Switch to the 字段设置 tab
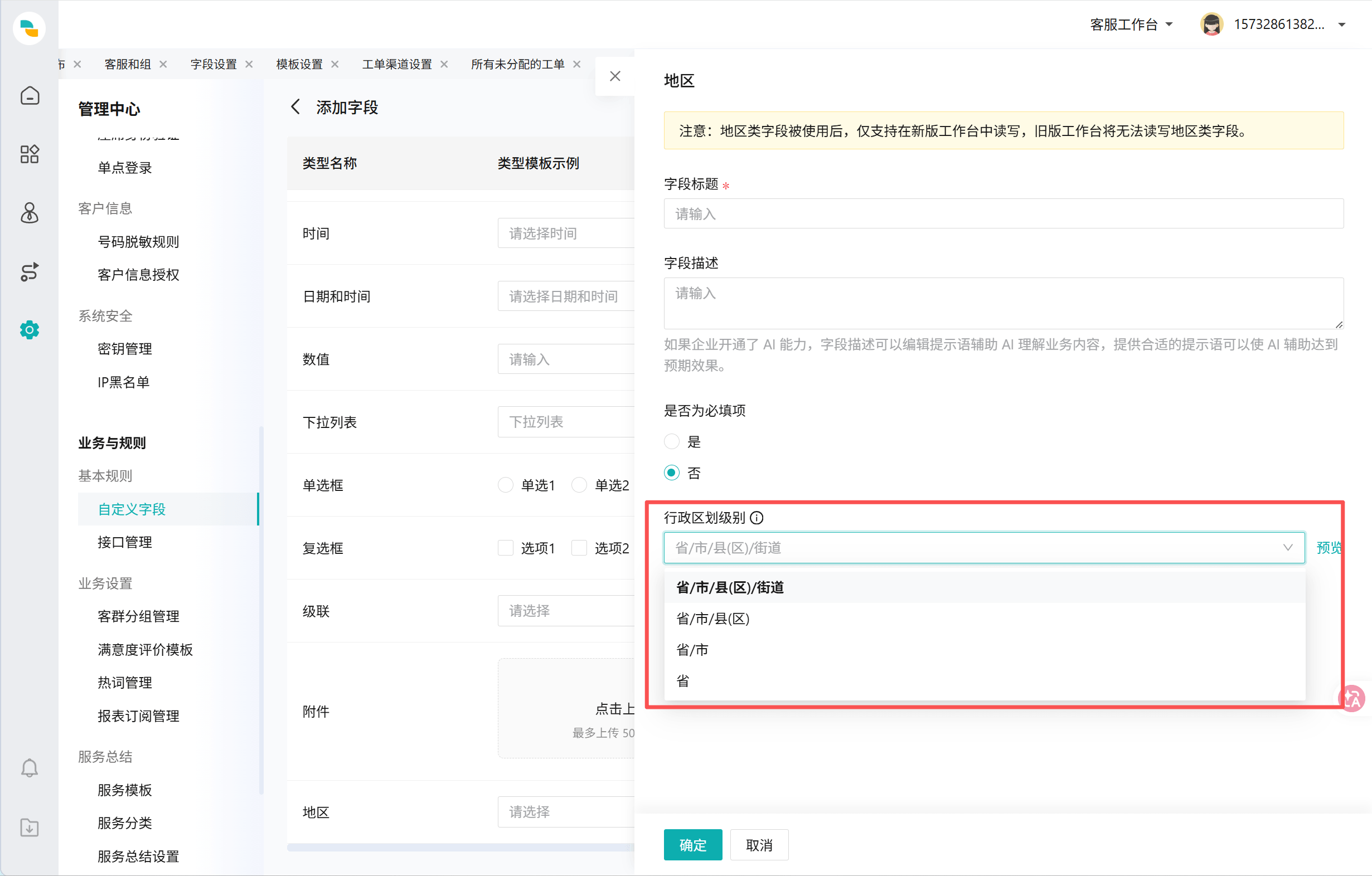1372x876 pixels. click(x=214, y=64)
